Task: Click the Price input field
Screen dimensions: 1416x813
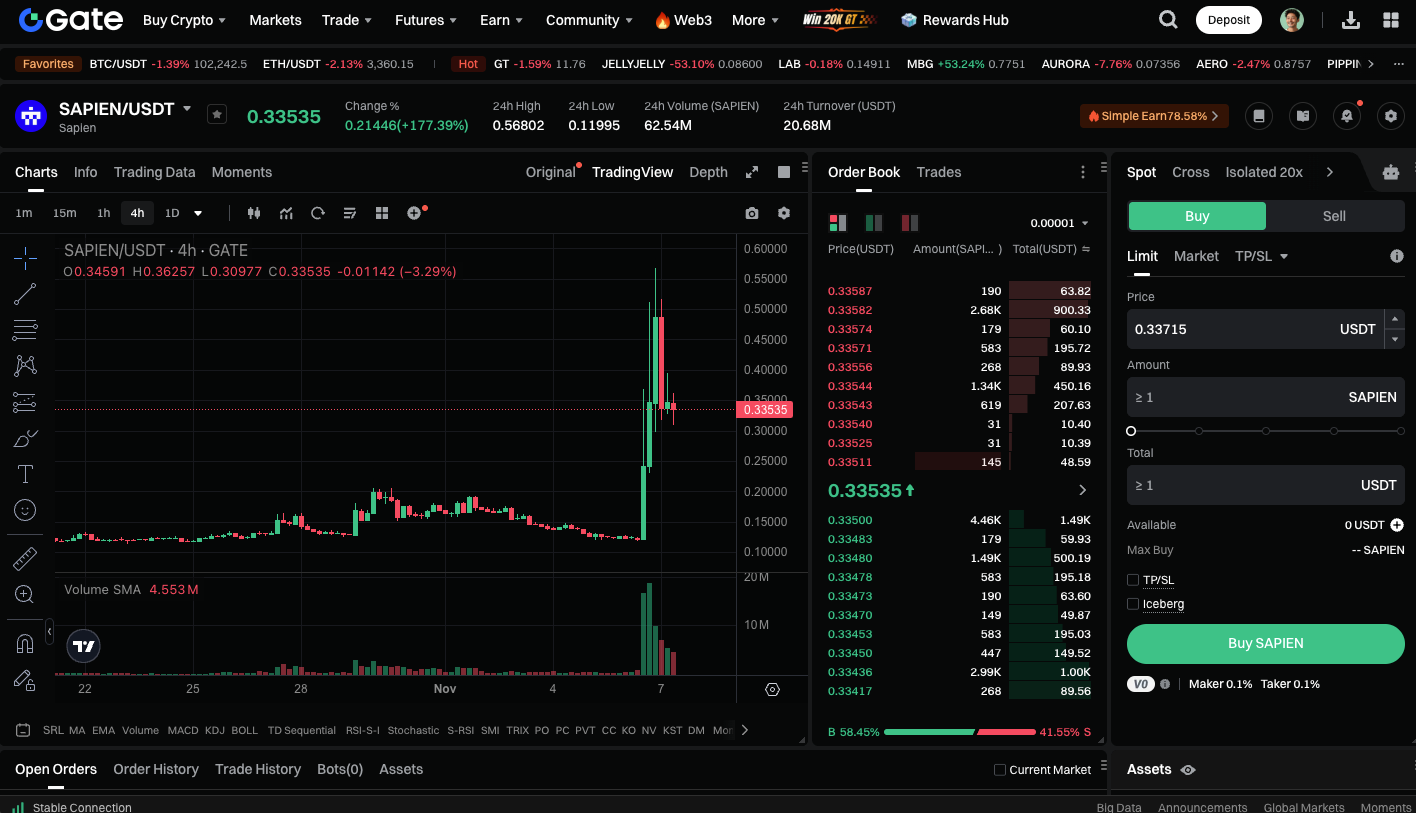Action: pos(1255,329)
